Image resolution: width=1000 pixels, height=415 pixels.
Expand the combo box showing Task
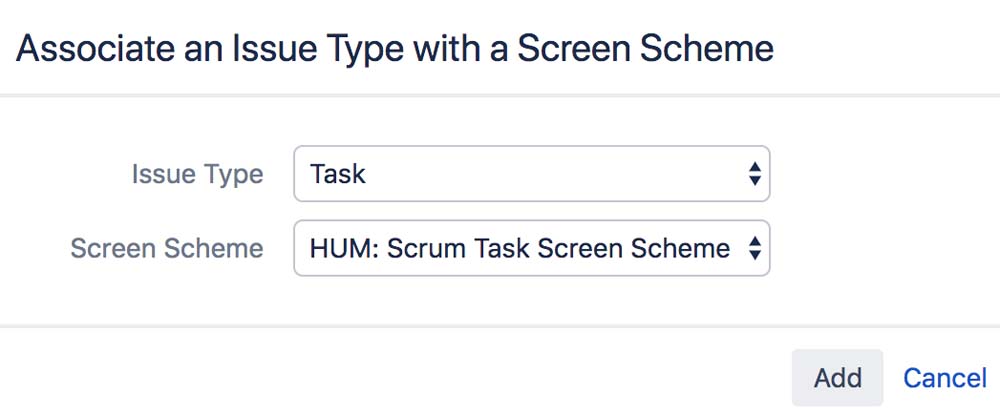click(x=531, y=174)
